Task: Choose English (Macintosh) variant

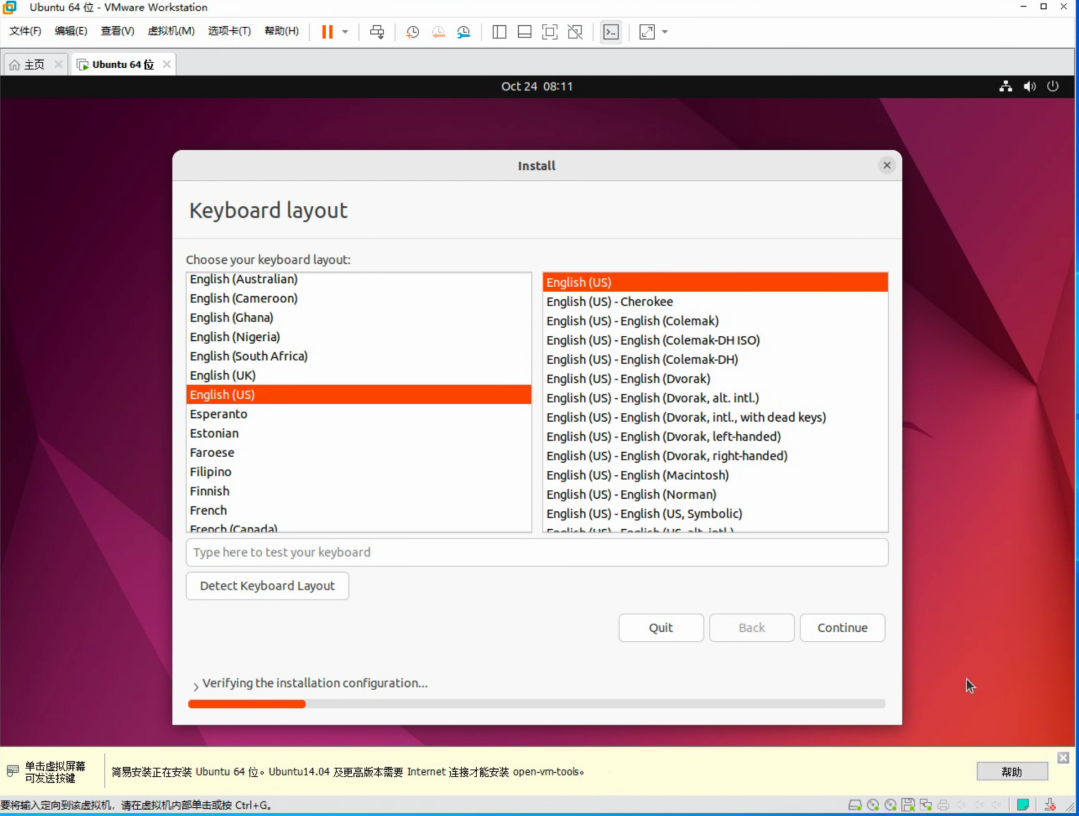Action: click(x=715, y=475)
